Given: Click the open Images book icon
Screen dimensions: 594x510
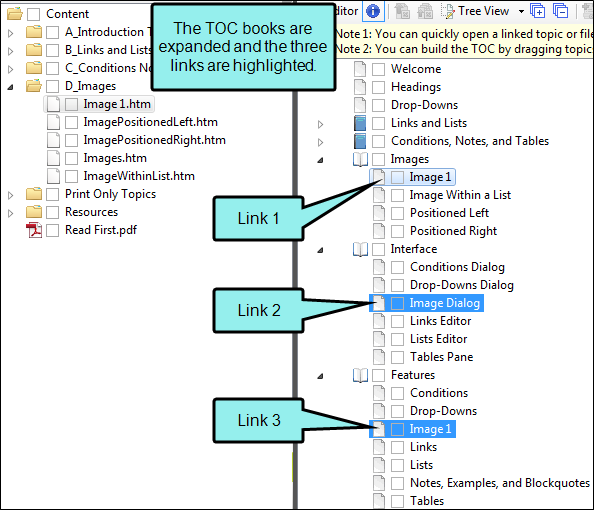Looking at the screenshot, I should (360, 160).
